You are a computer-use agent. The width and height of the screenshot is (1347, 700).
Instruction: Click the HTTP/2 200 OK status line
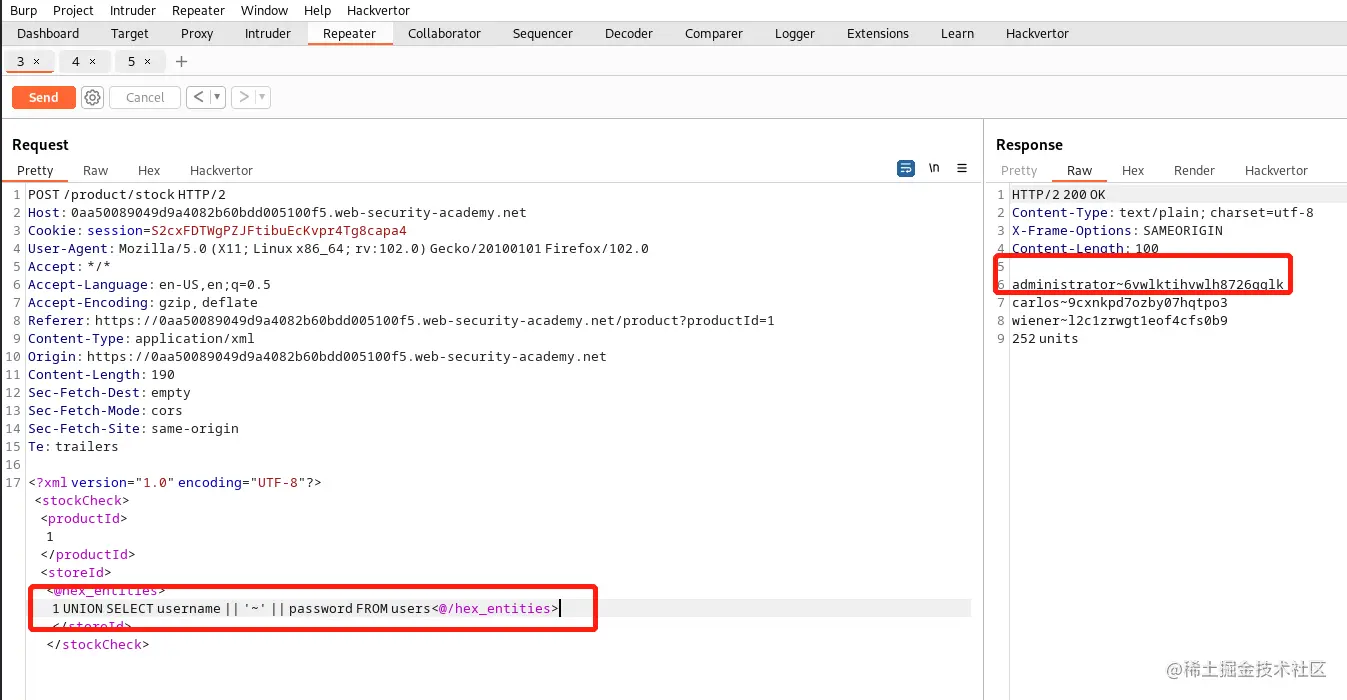coord(1059,195)
